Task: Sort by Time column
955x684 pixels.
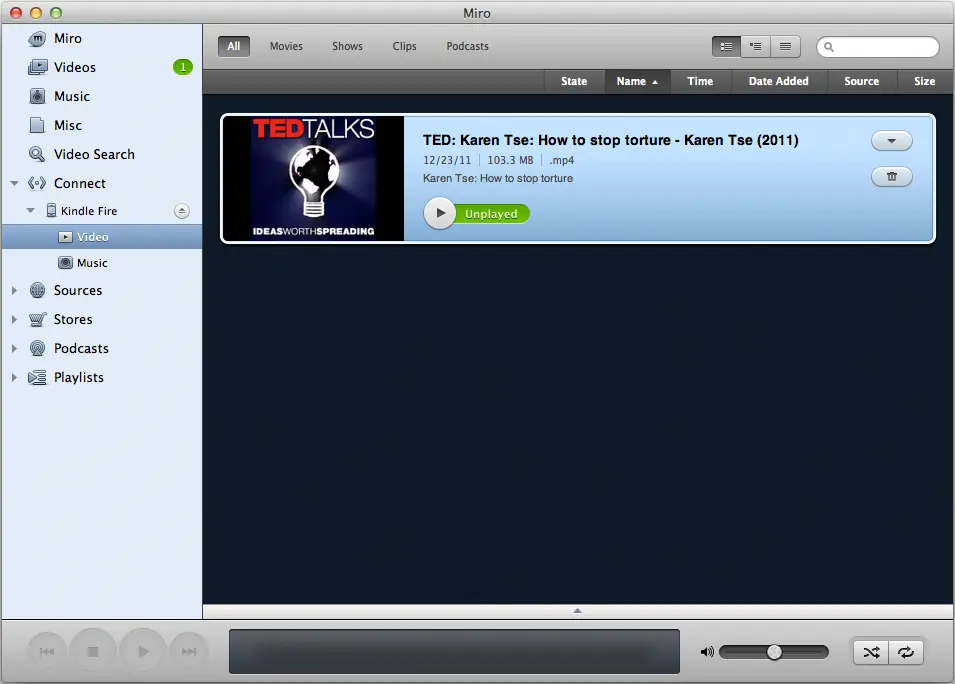Action: click(700, 81)
